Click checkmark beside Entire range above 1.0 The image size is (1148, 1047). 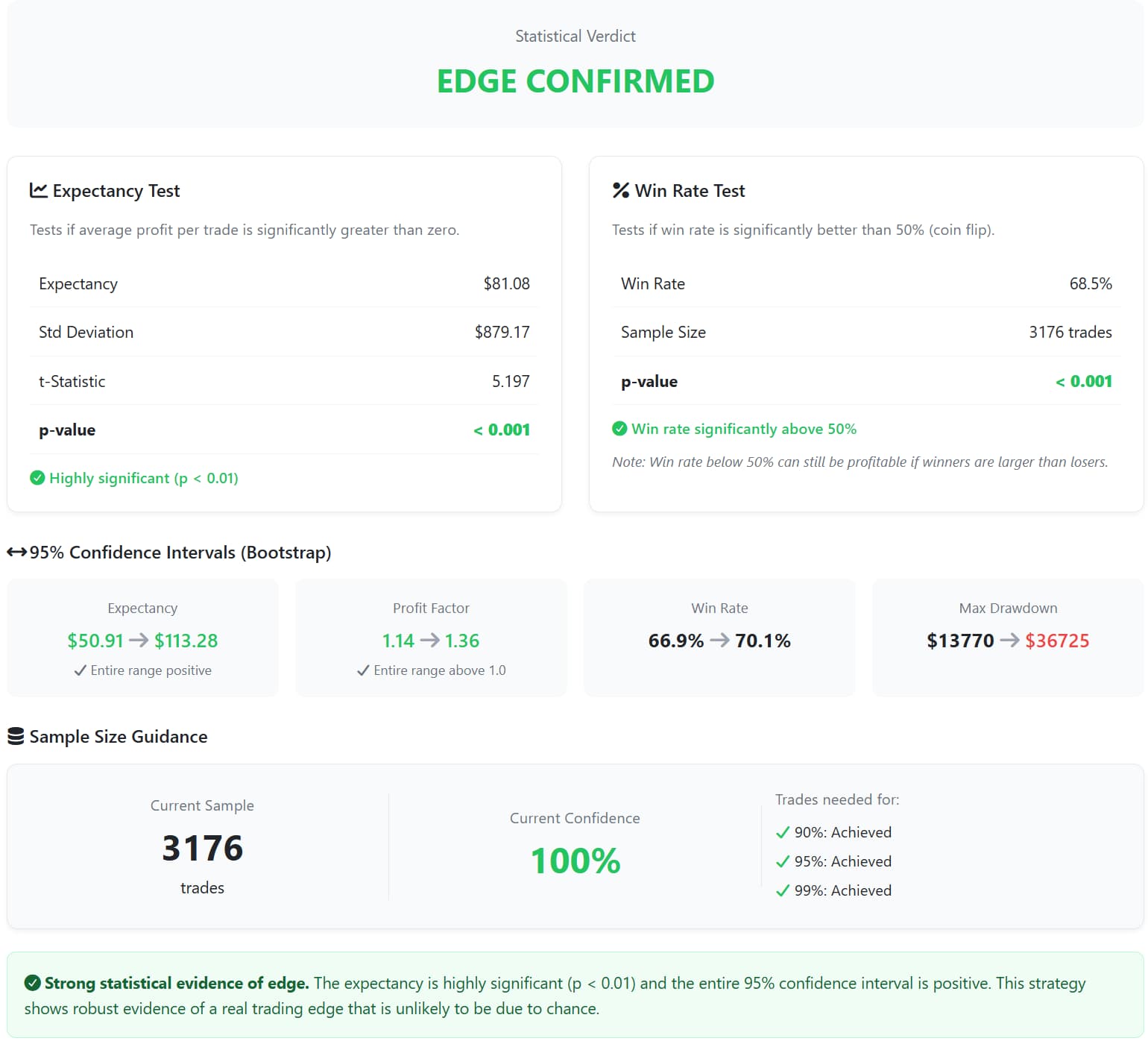363,670
